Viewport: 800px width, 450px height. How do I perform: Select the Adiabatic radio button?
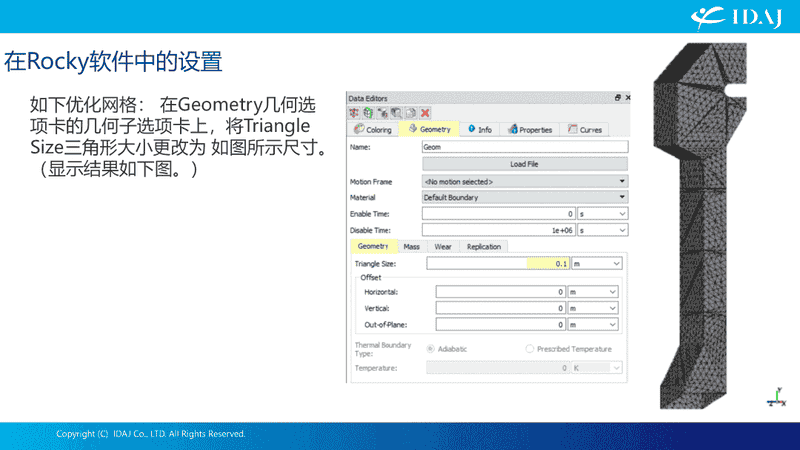[431, 349]
